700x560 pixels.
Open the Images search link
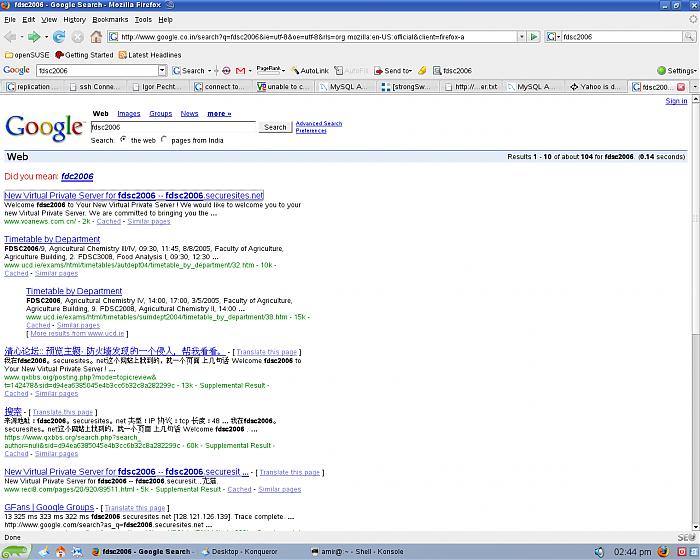coord(129,114)
